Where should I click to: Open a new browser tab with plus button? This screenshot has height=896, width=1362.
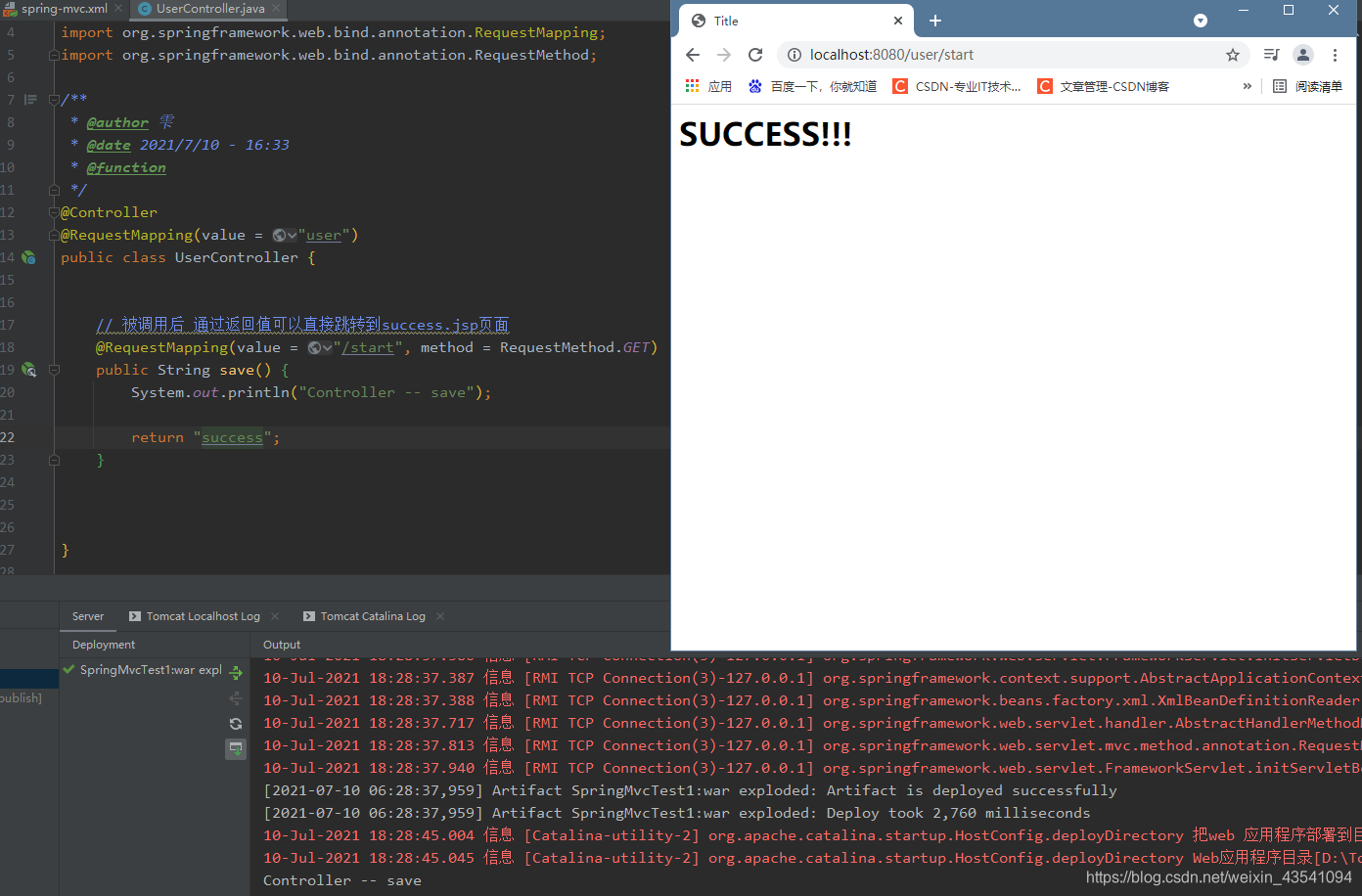coord(935,21)
